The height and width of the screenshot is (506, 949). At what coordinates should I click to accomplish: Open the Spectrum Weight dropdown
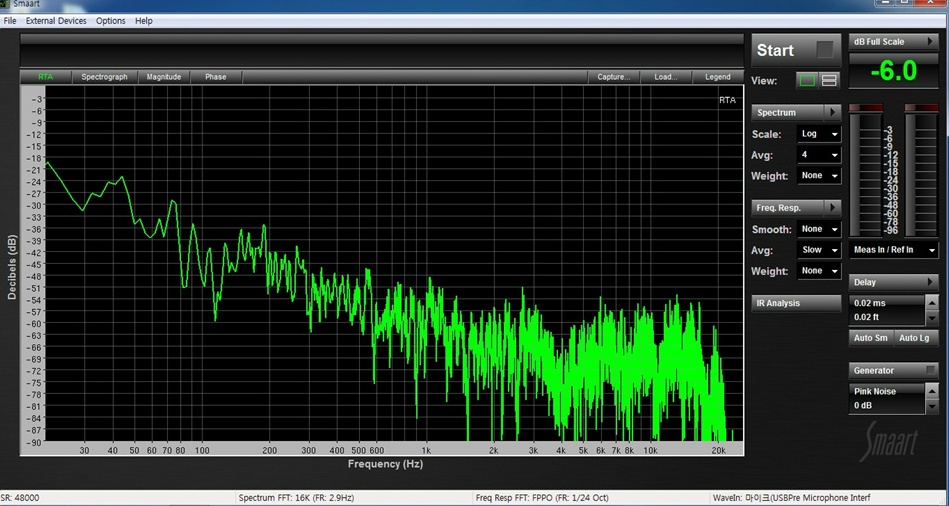click(819, 176)
